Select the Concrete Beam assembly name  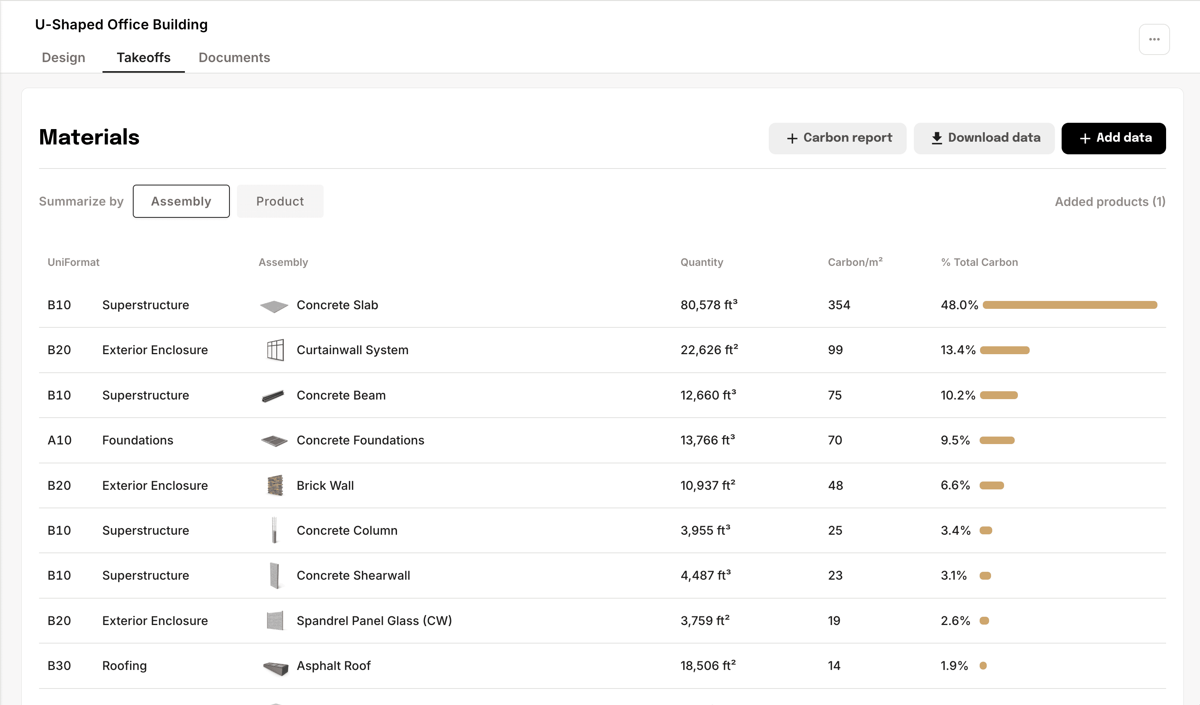click(341, 395)
